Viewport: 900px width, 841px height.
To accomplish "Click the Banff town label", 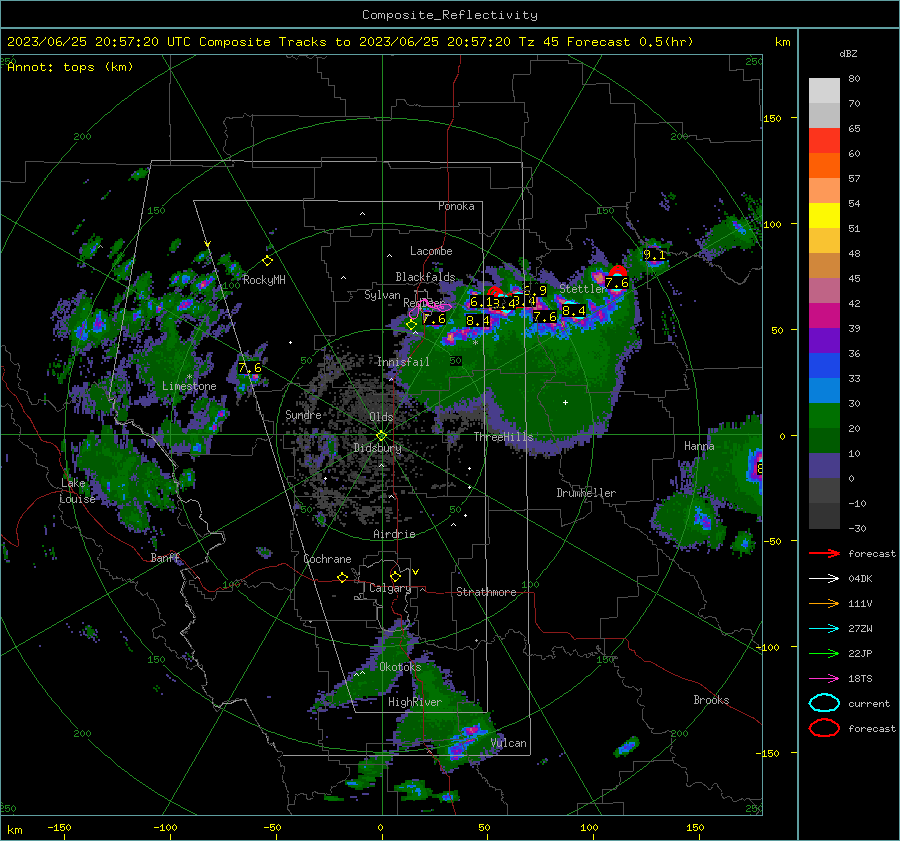I will click(165, 558).
